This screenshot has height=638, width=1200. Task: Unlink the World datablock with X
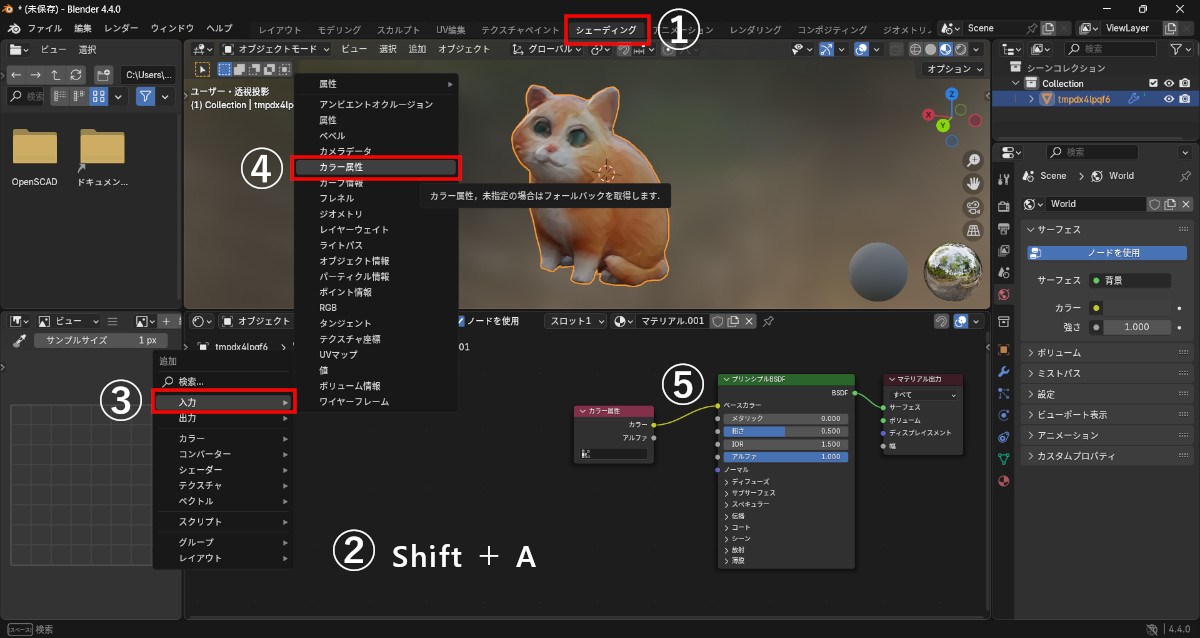(x=1186, y=203)
